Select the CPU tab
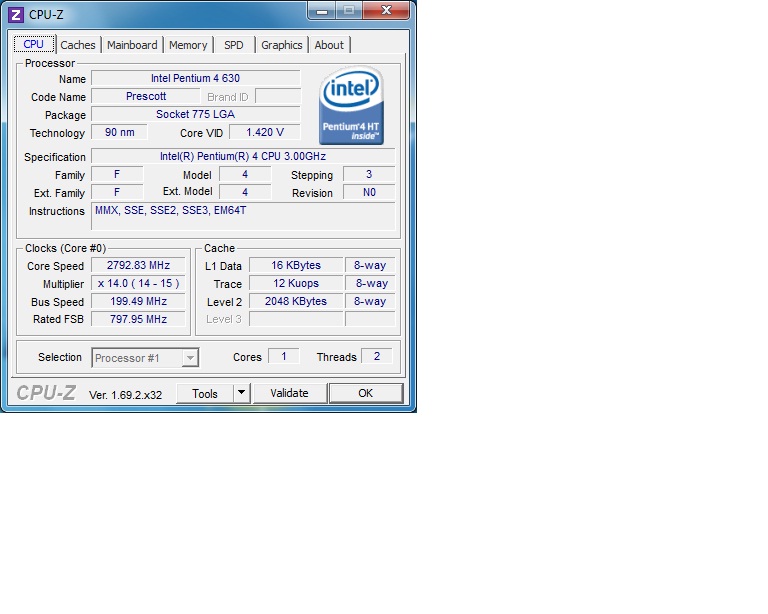Image resolution: width=768 pixels, height=614 pixels. click(x=34, y=44)
